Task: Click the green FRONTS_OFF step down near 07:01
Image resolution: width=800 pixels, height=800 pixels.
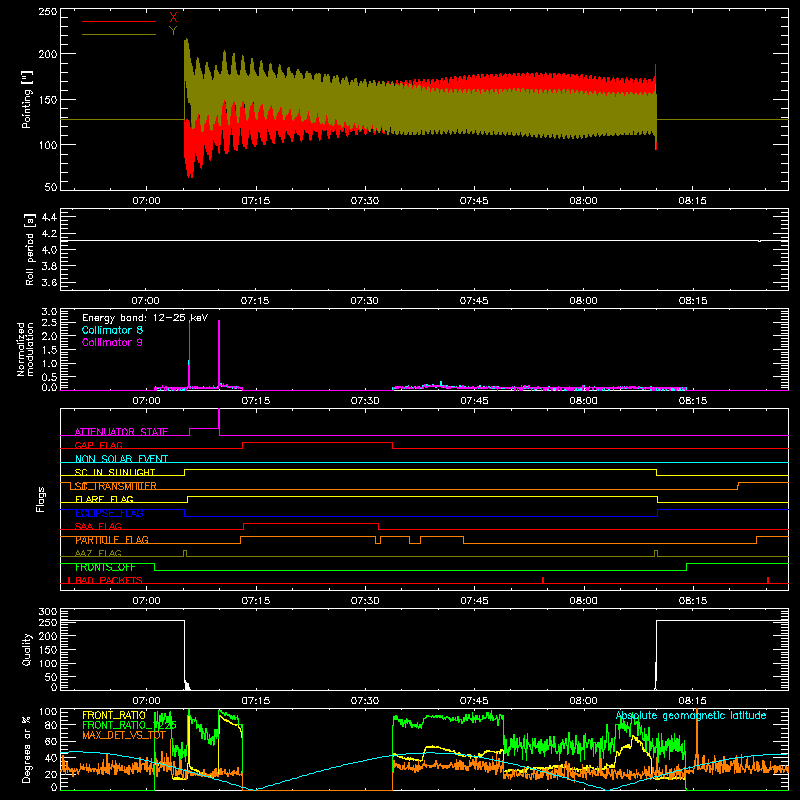Action: (x=154, y=567)
